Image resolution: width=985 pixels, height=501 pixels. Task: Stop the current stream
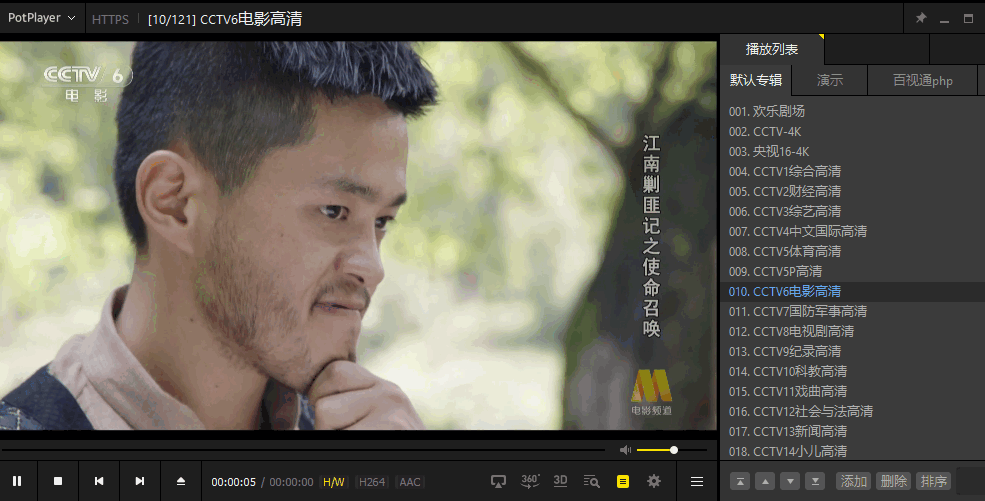[x=58, y=481]
